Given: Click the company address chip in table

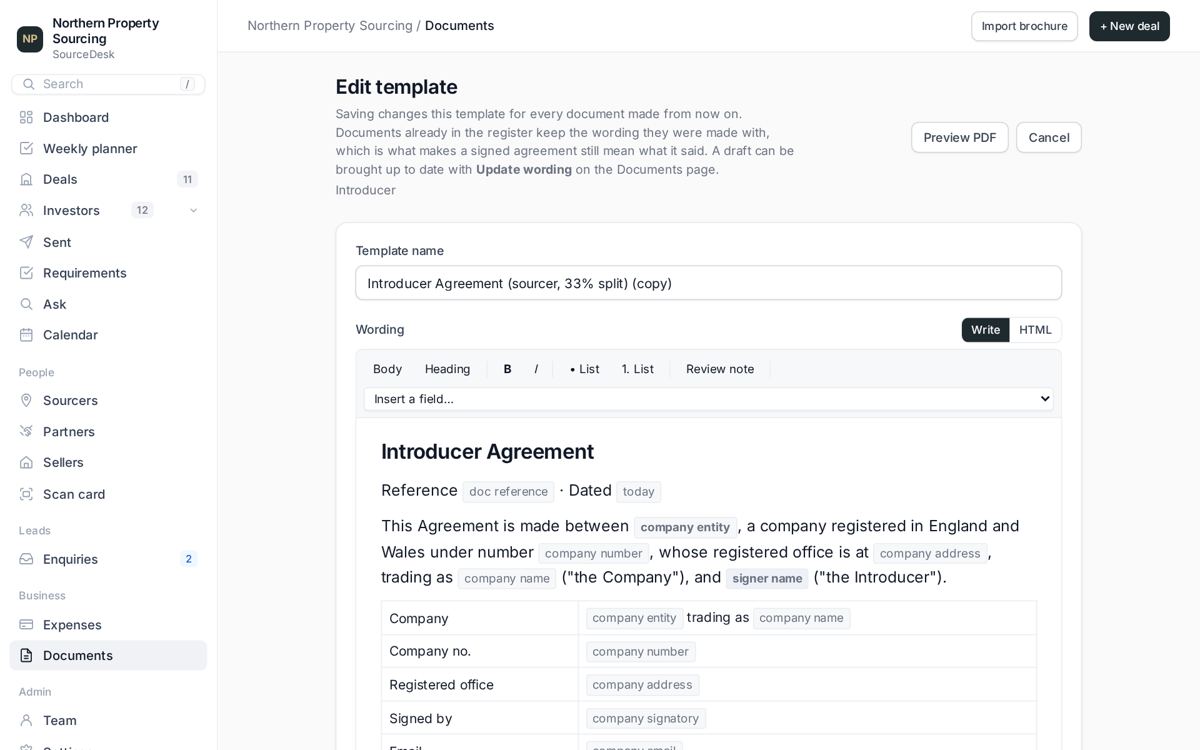Looking at the screenshot, I should (x=642, y=685).
